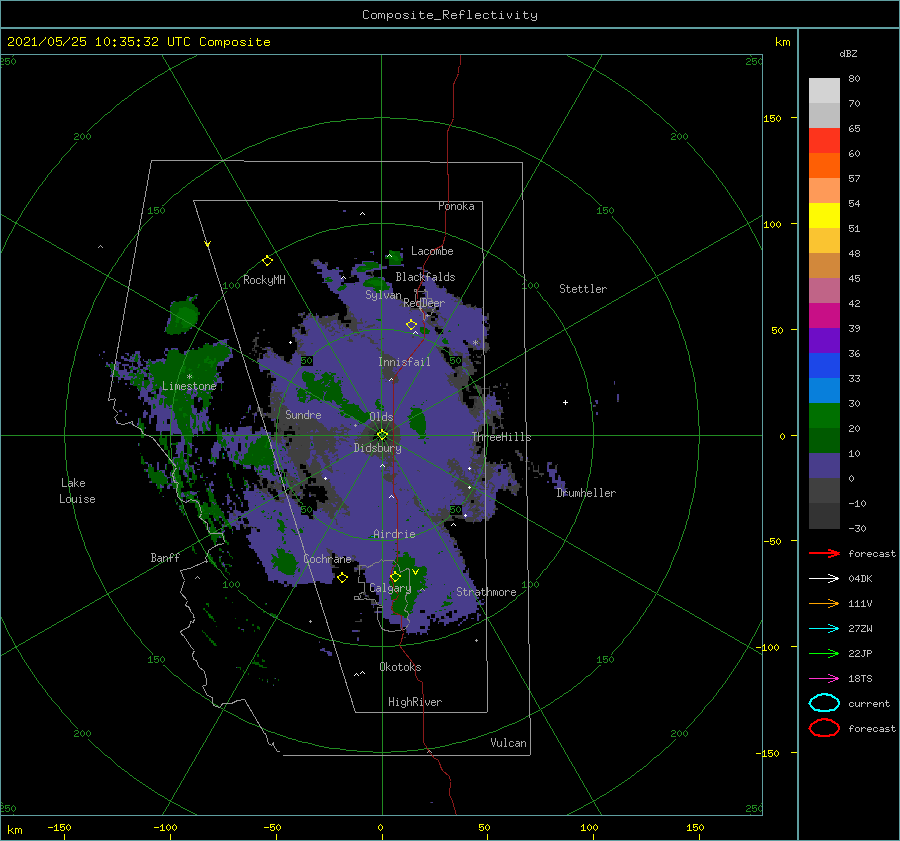Click the green echo patch east of Olds
The width and height of the screenshot is (900, 841).
[x=417, y=421]
